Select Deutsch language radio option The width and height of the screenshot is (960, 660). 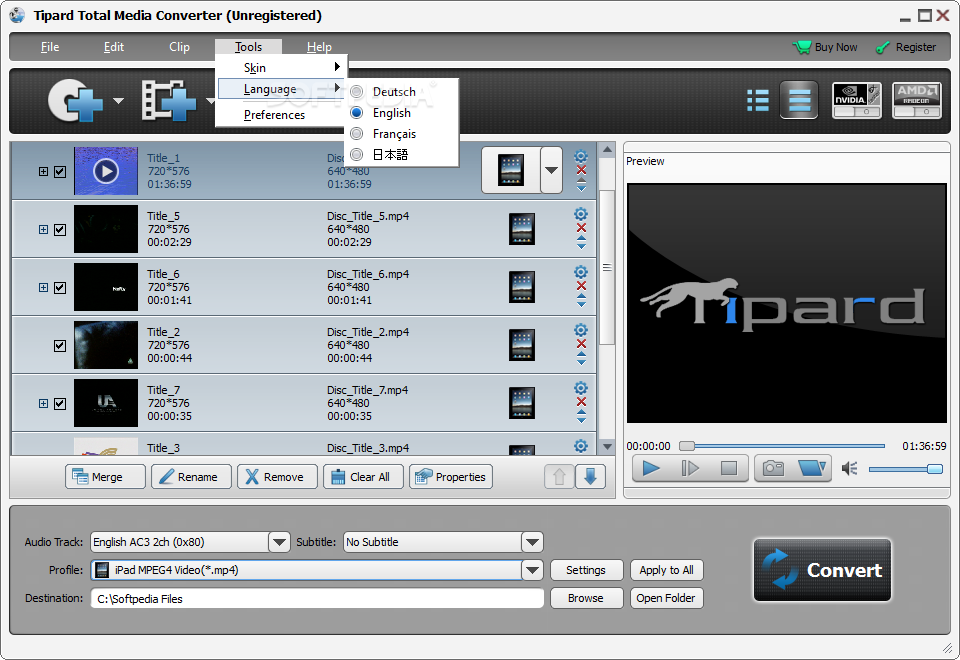(x=357, y=92)
